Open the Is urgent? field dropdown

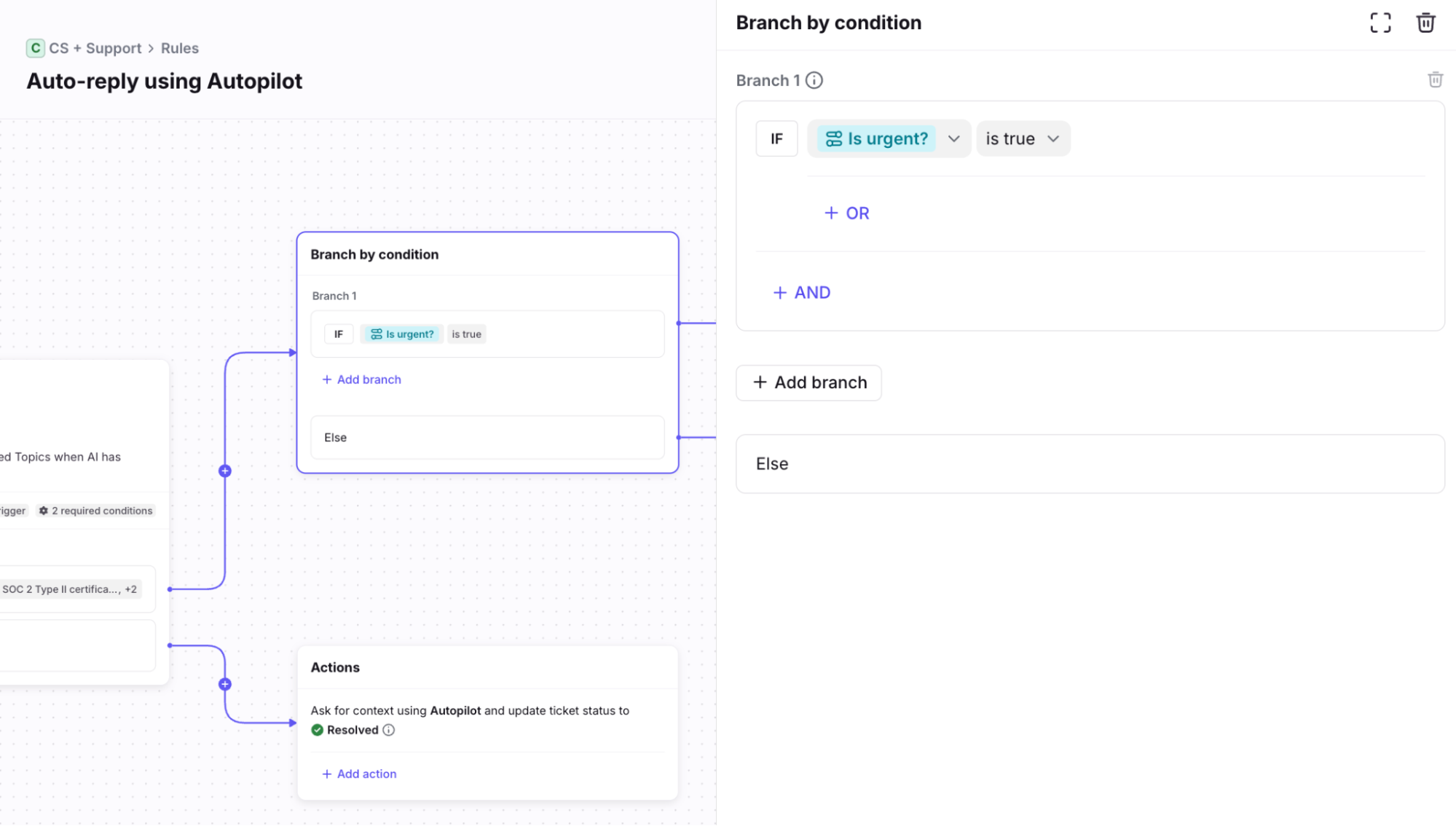pos(953,138)
